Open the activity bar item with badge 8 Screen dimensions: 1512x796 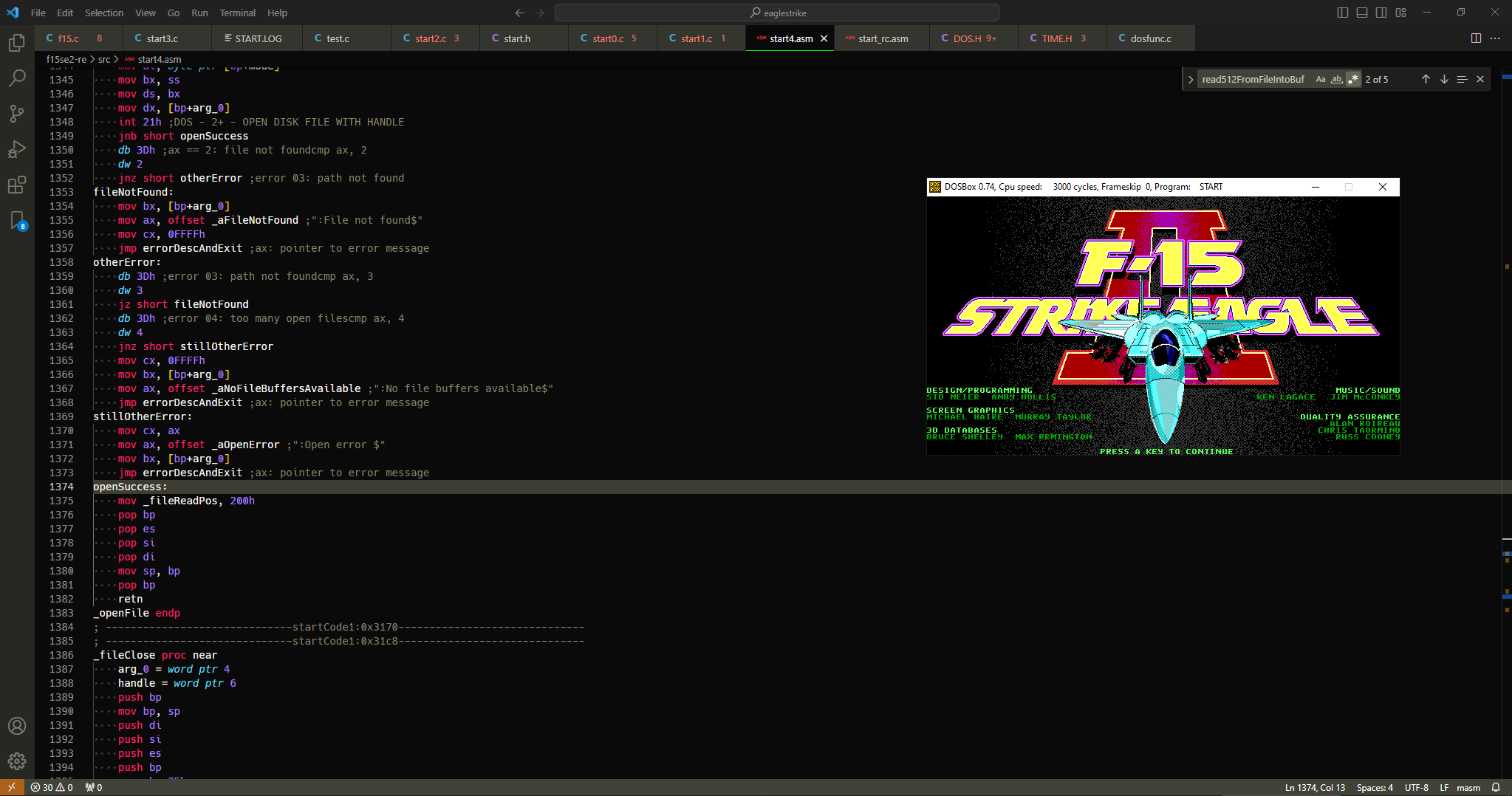17,220
